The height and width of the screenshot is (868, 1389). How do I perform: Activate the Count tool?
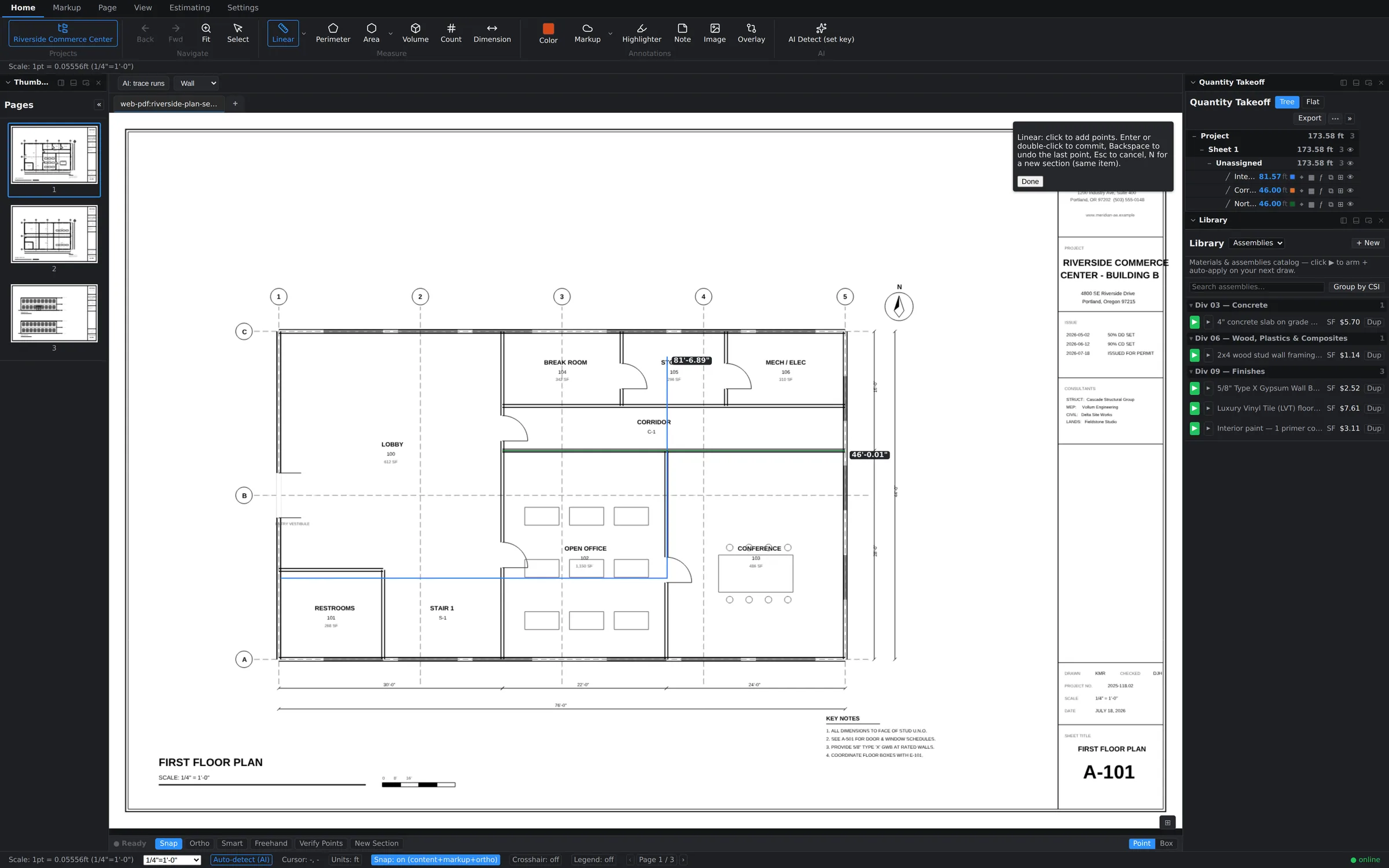click(451, 34)
